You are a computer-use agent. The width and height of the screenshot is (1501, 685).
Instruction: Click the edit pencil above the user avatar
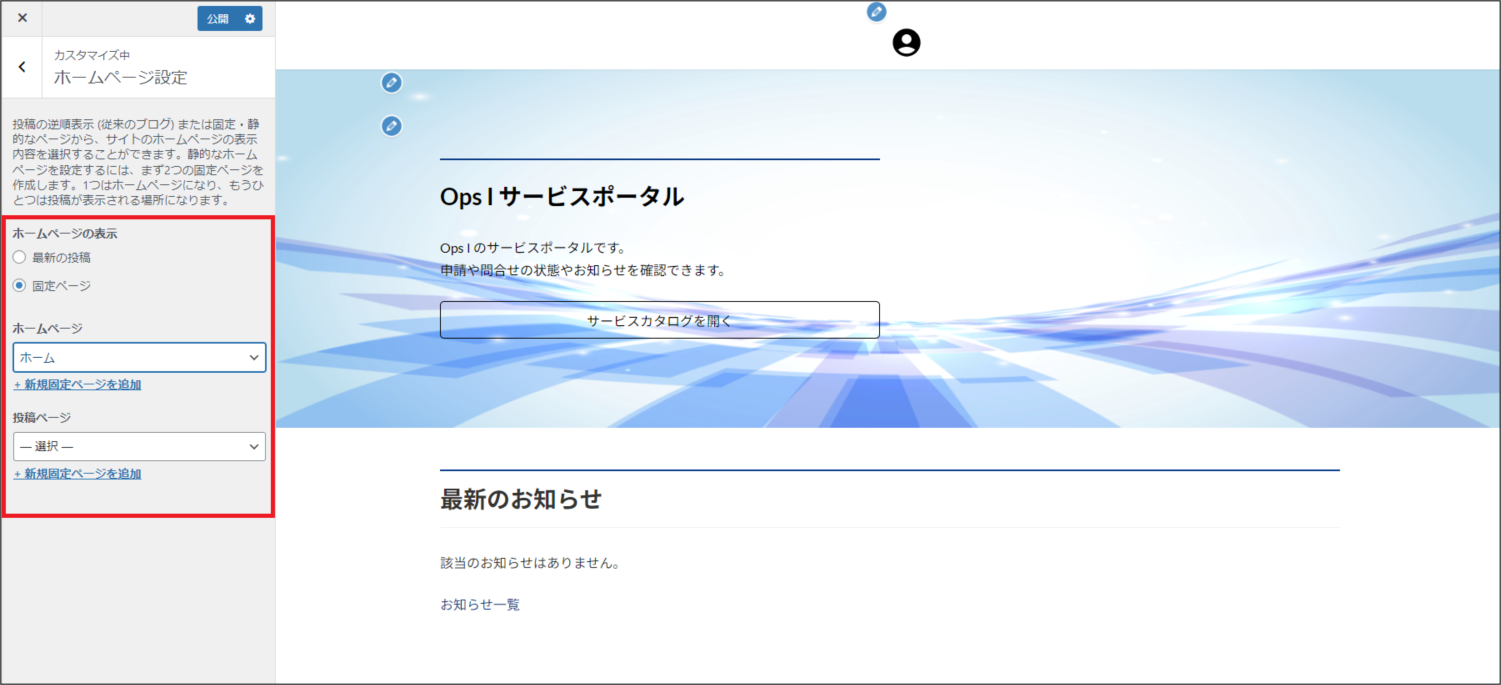[876, 12]
